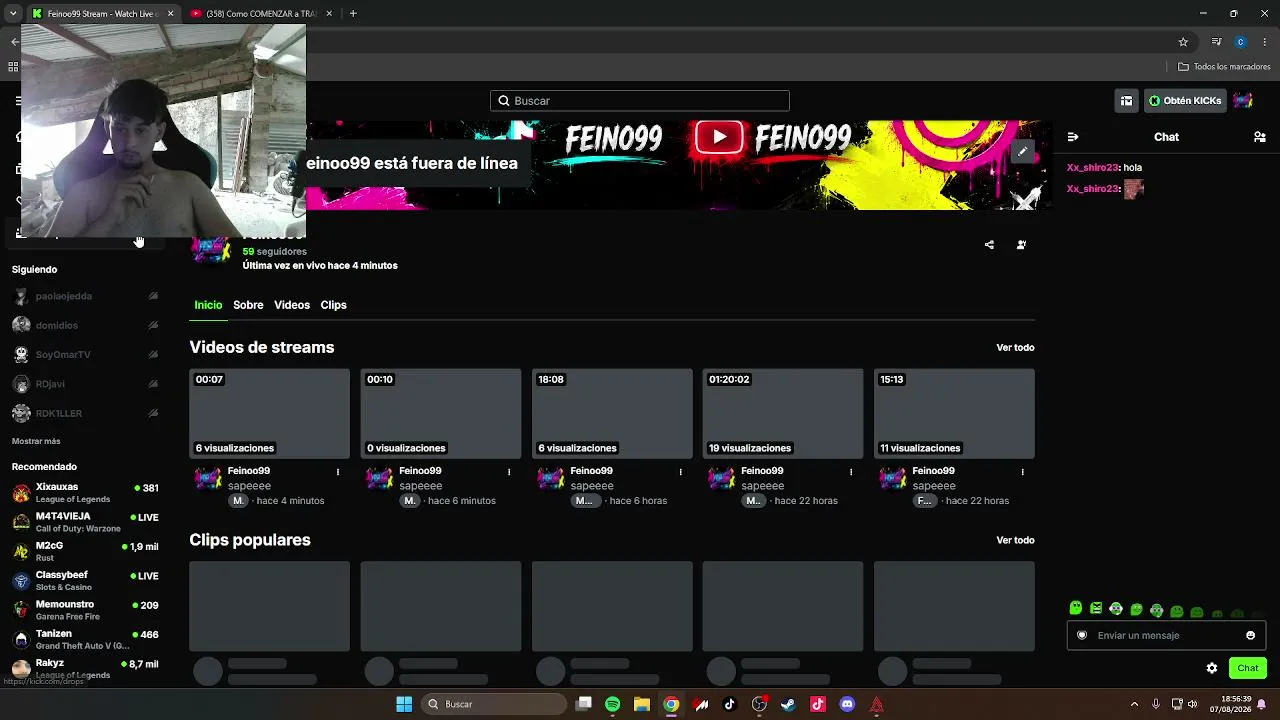The image size is (1280, 720).
Task: Click Ver todo for Videos de streams
Action: click(x=1015, y=348)
